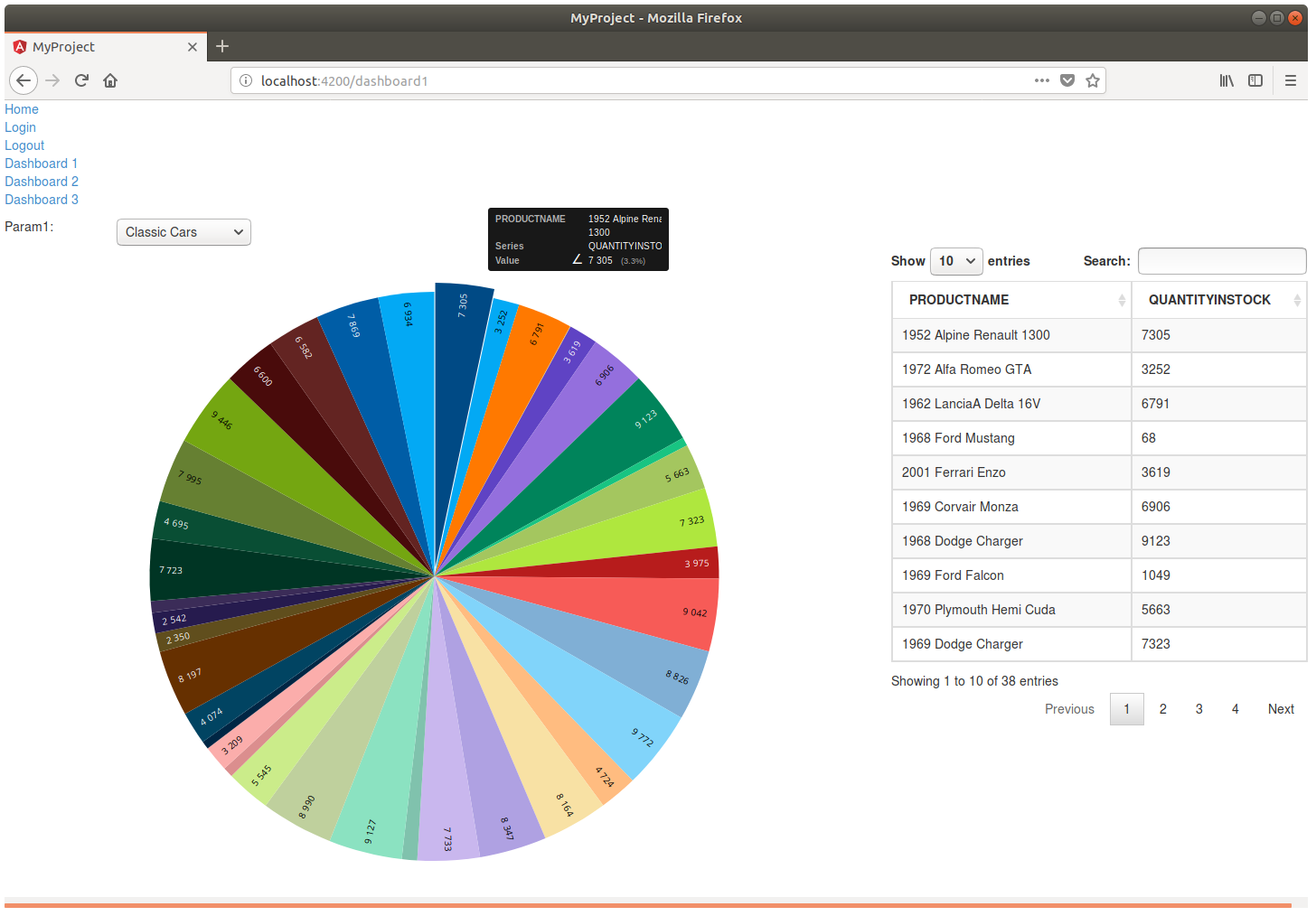
Task: Open the page actions three-dot menu
Action: 1042,80
